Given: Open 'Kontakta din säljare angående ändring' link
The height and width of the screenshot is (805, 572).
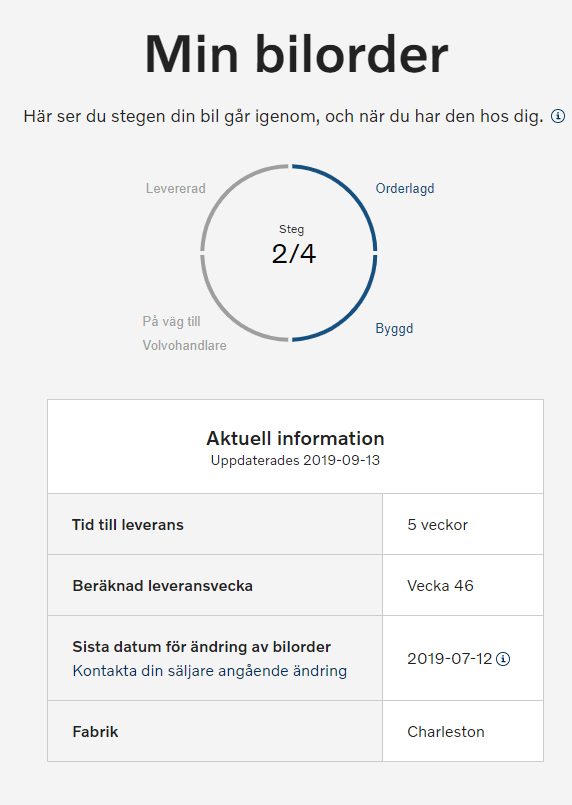Looking at the screenshot, I should (209, 671).
